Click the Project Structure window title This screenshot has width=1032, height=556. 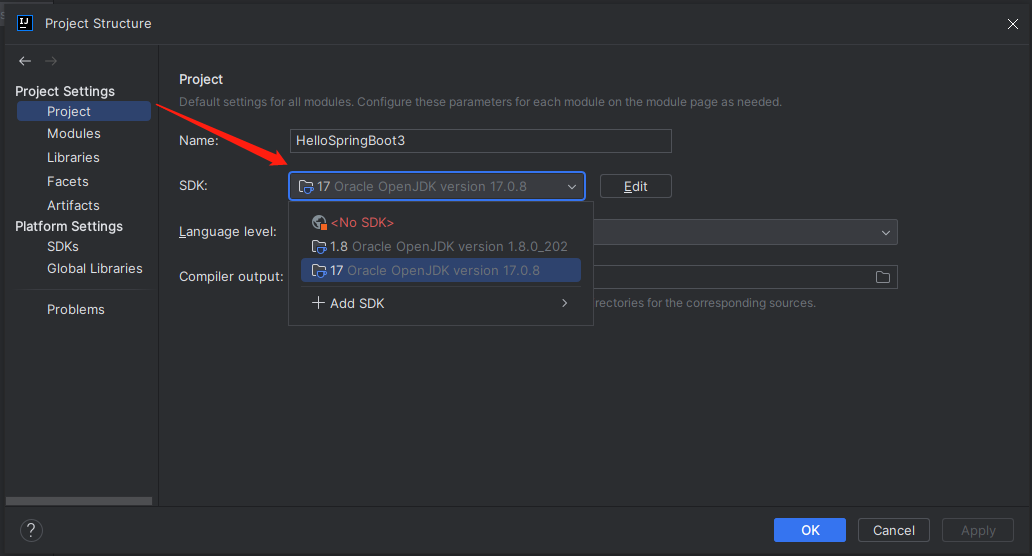(98, 24)
